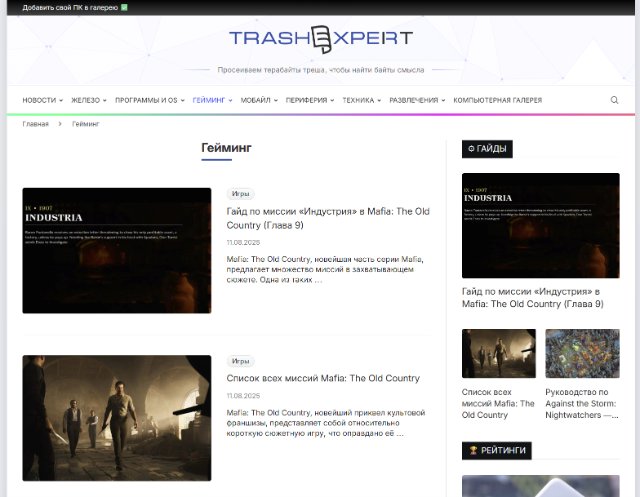Click the Рейтинги sidebar heading
This screenshot has height=497, width=640.
tap(497, 450)
